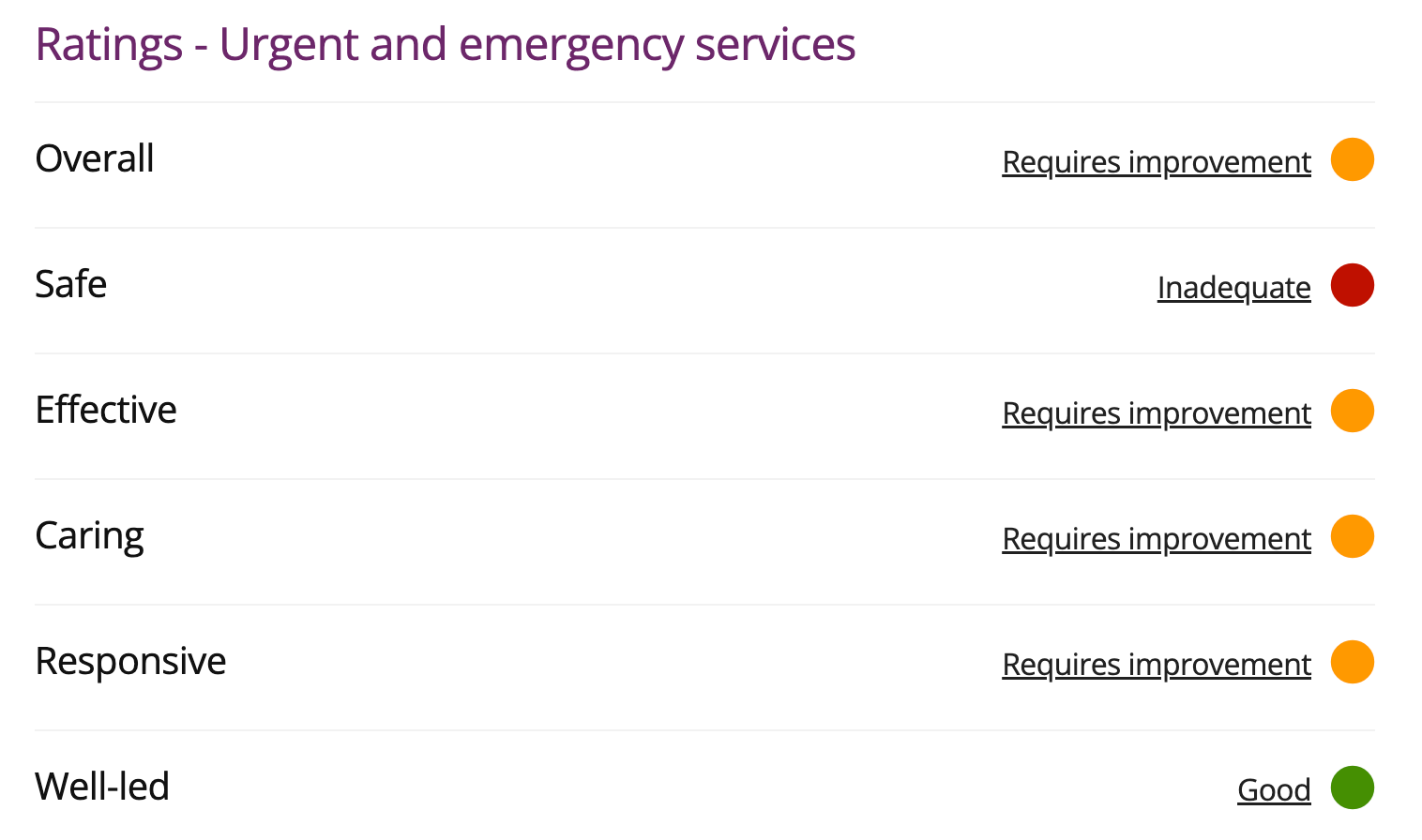Screen dimensions: 1422x840
Task: Click the Inadequate rating link for Safe
Action: click(x=1233, y=288)
